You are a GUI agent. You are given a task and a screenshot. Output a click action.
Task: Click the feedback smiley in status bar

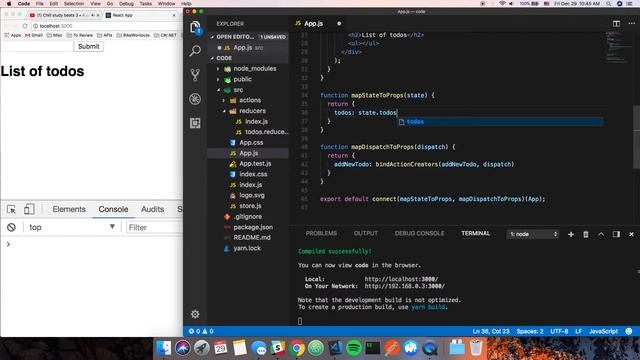(629, 331)
